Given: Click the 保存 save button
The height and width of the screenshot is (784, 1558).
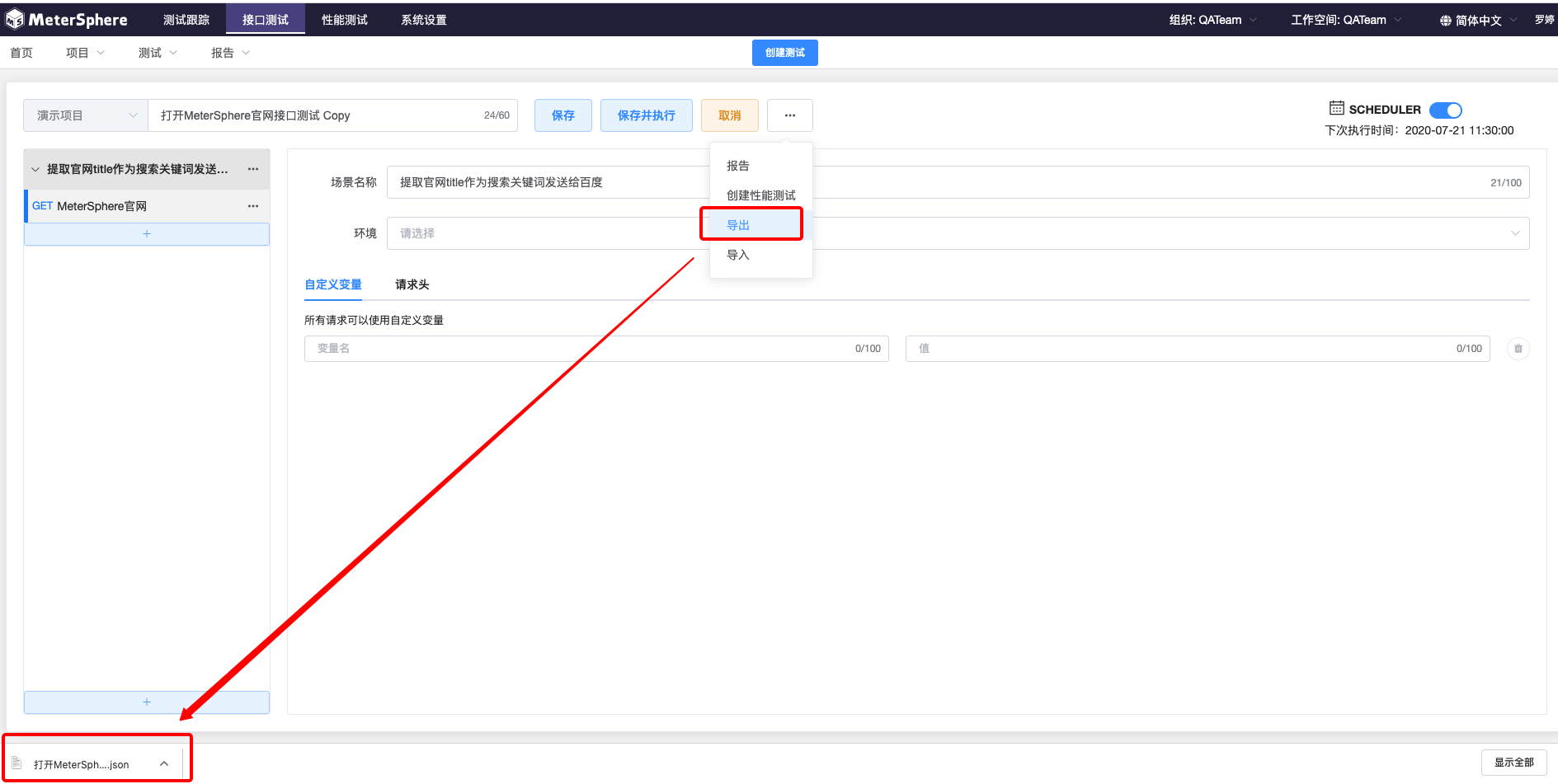Looking at the screenshot, I should pos(563,115).
